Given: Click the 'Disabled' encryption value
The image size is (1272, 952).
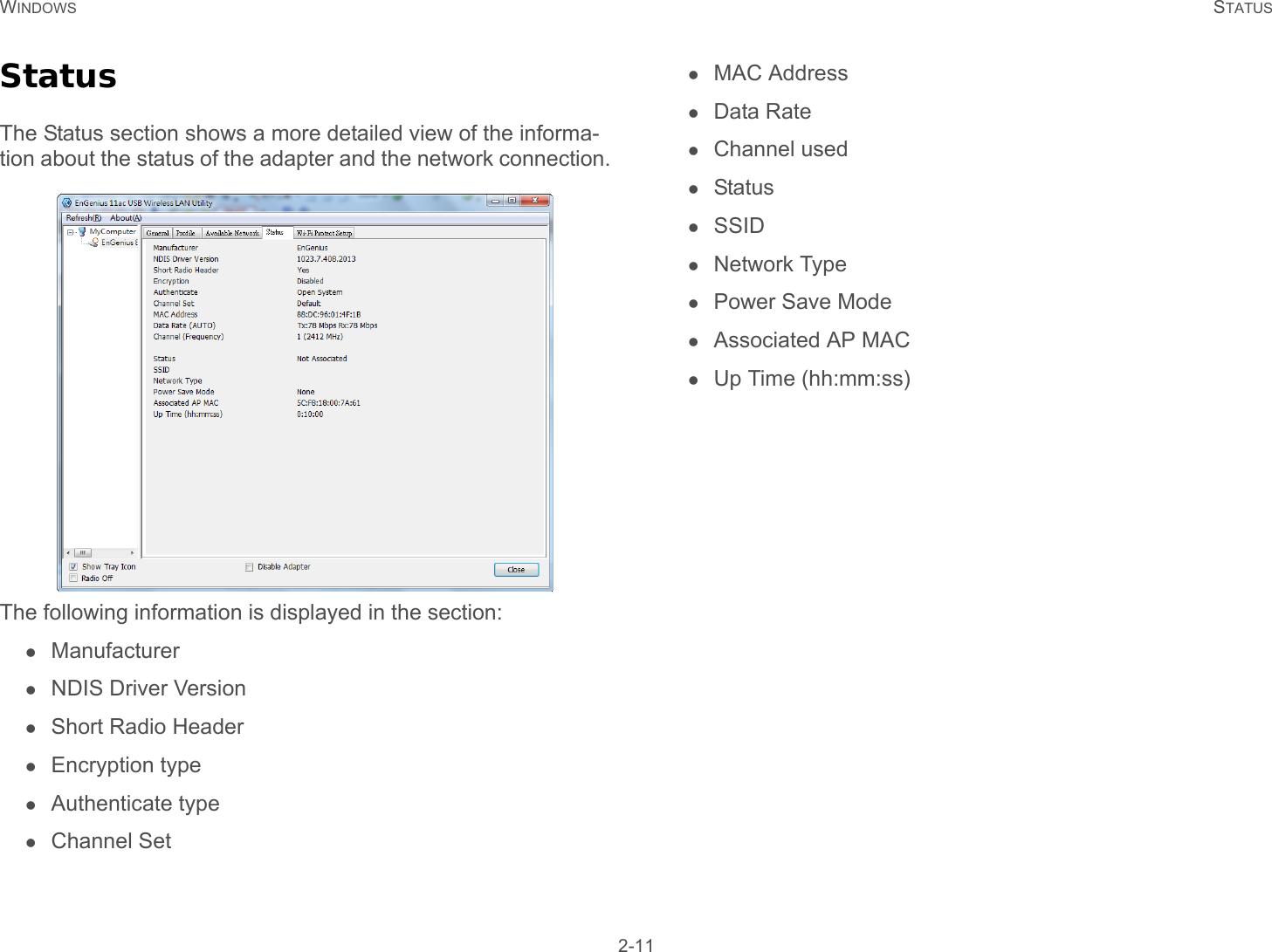Looking at the screenshot, I should coord(310,281).
